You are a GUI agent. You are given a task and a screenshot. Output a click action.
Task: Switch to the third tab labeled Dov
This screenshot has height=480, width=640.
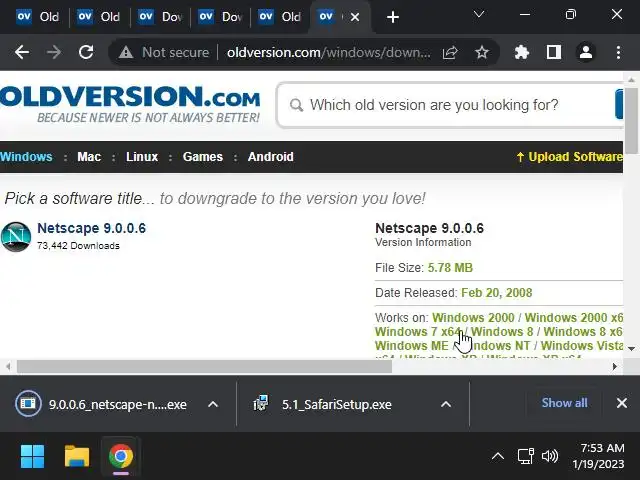(x=159, y=17)
